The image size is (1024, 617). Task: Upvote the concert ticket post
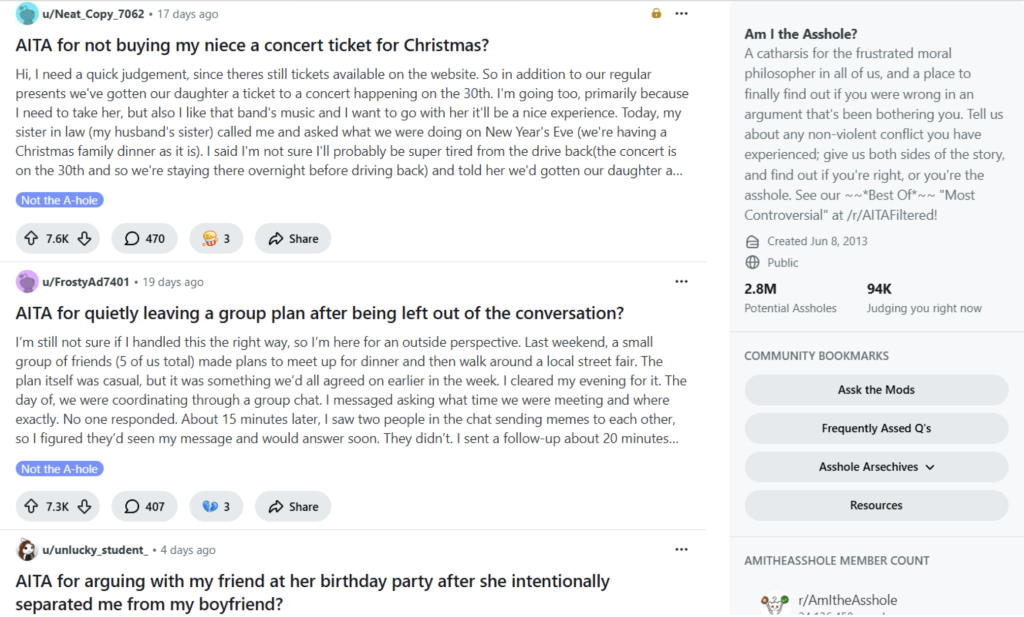29,239
